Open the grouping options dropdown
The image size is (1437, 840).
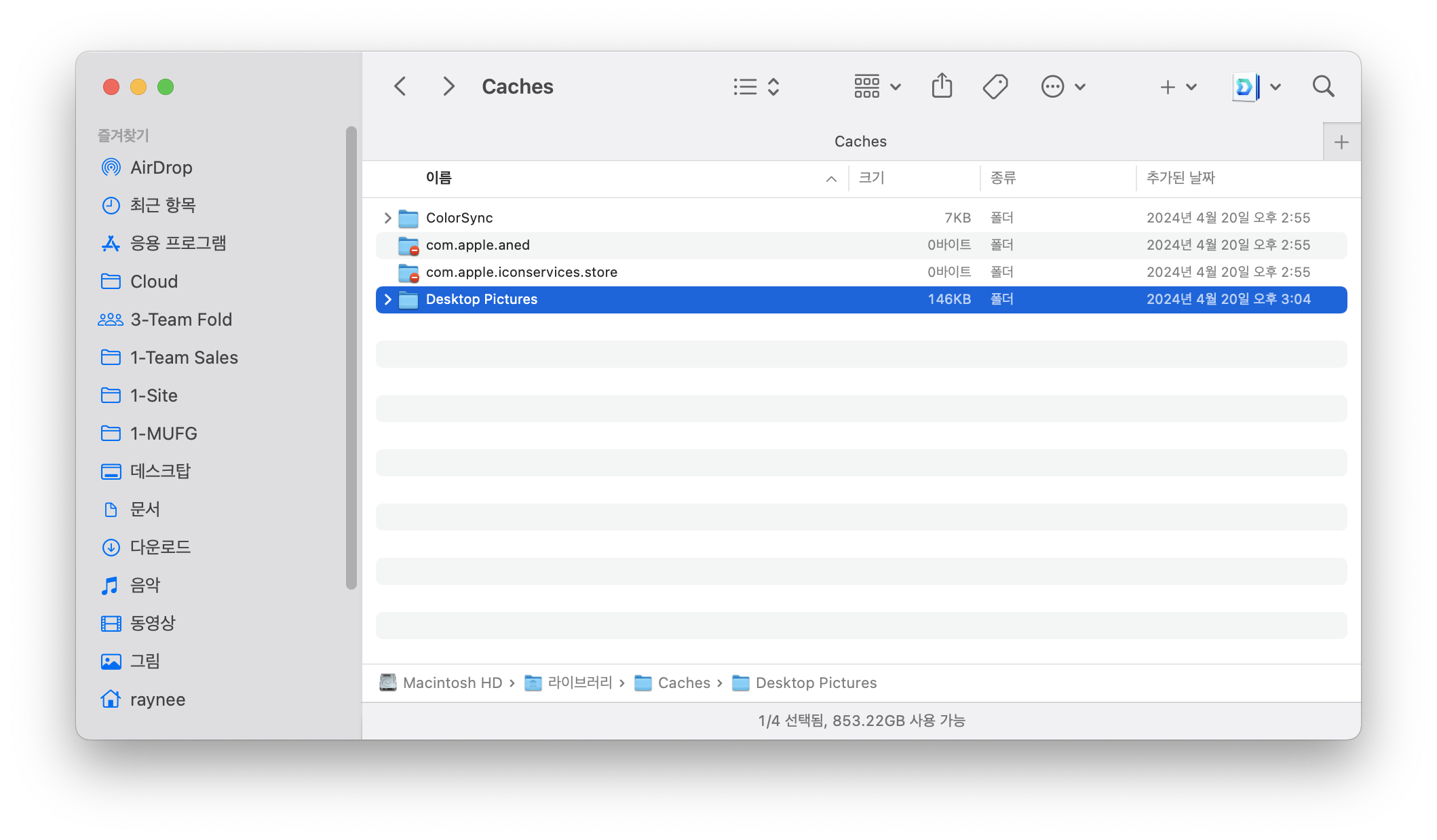[x=877, y=86]
